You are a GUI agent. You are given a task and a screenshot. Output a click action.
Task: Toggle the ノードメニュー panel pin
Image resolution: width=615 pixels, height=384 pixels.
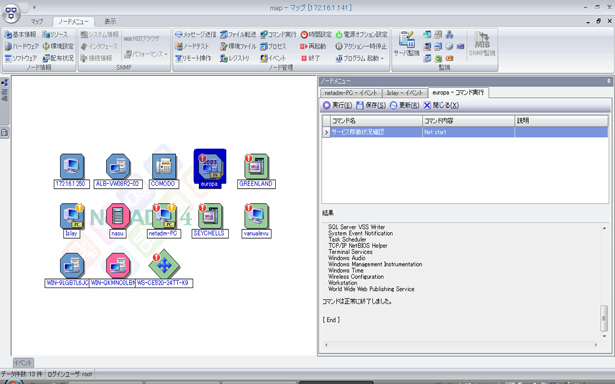609,81
